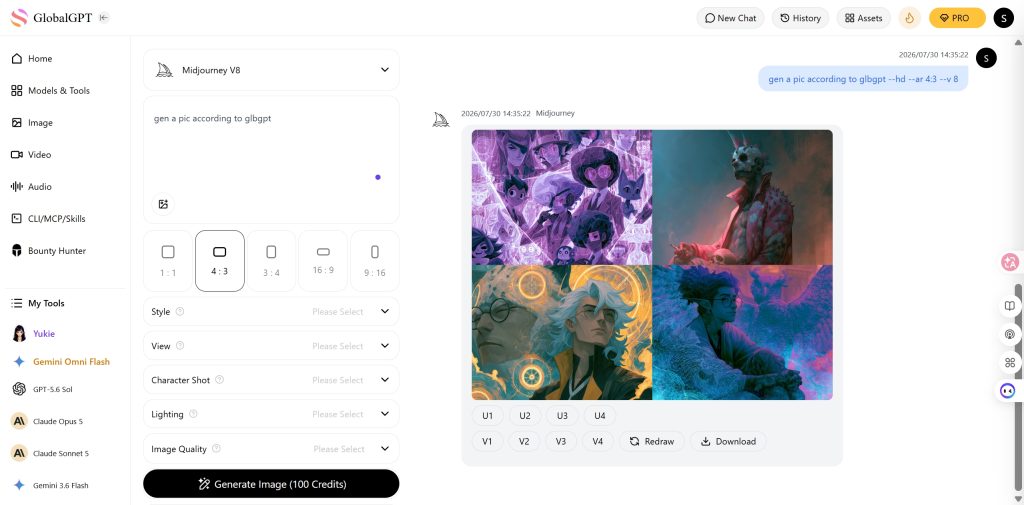This screenshot has width=1024, height=505.
Task: Click the Claude Opus 5 icon
Action: [20, 421]
